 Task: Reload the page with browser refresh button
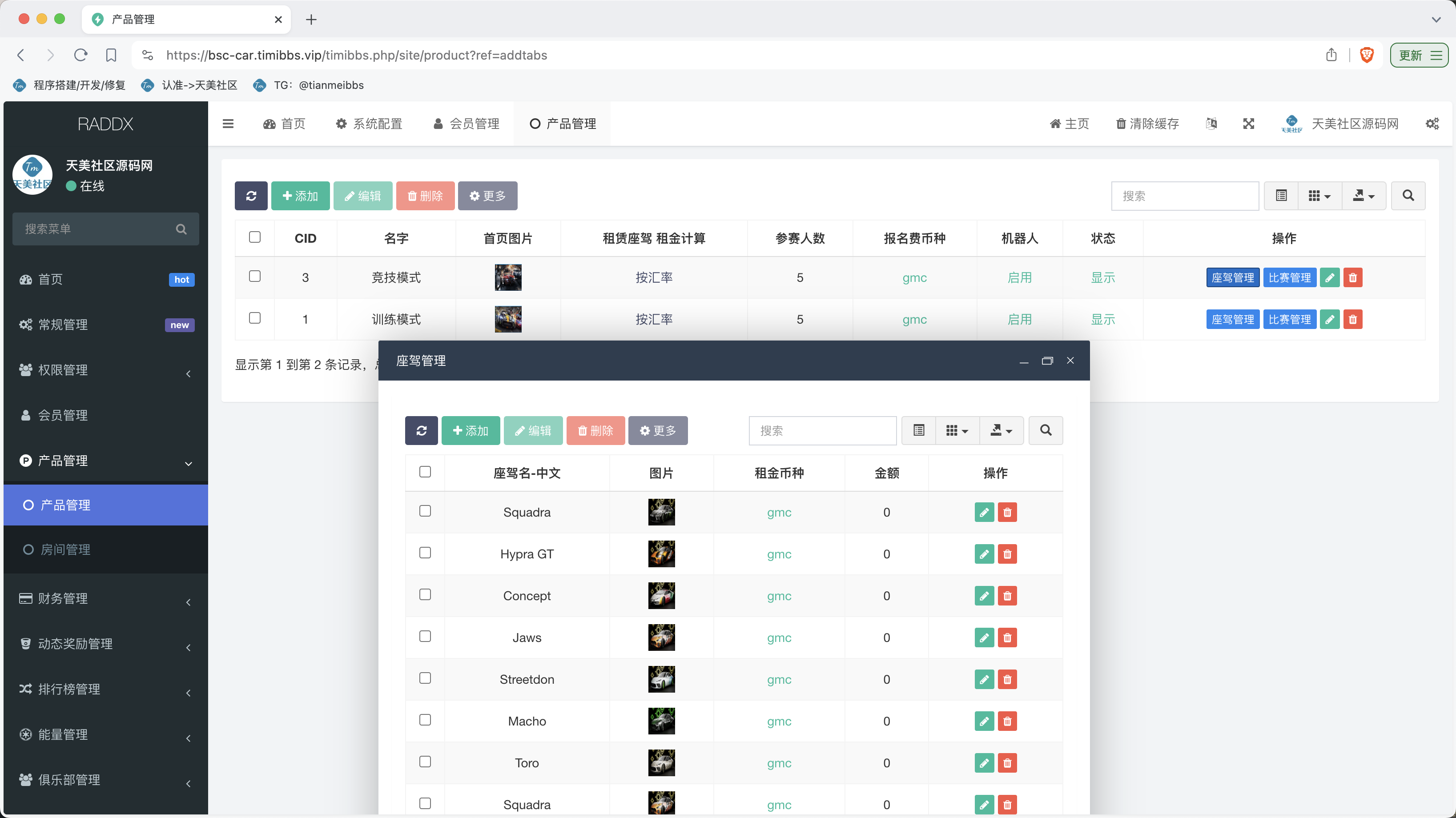tap(81, 55)
